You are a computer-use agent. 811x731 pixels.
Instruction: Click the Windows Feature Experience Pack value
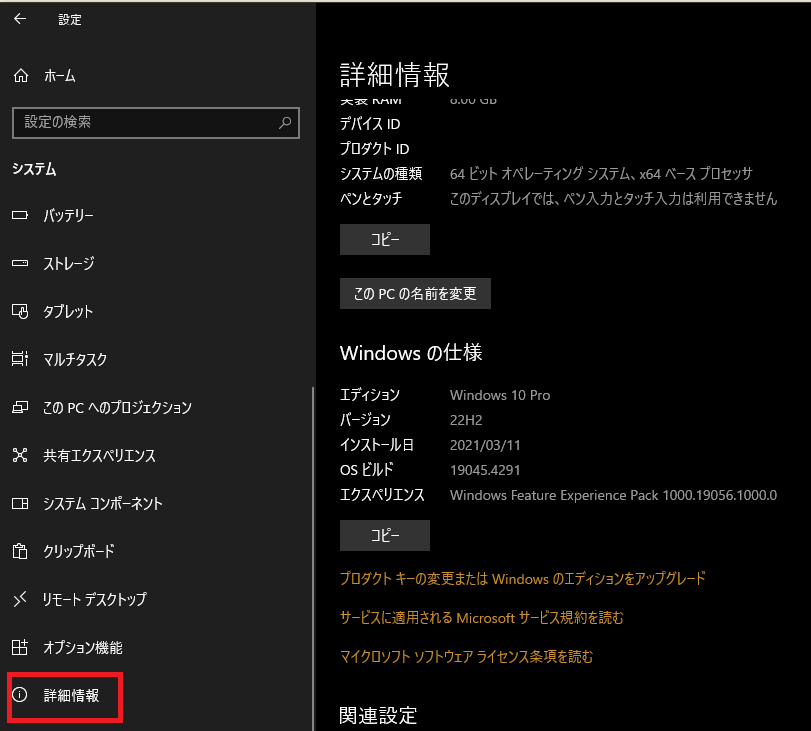[613, 495]
